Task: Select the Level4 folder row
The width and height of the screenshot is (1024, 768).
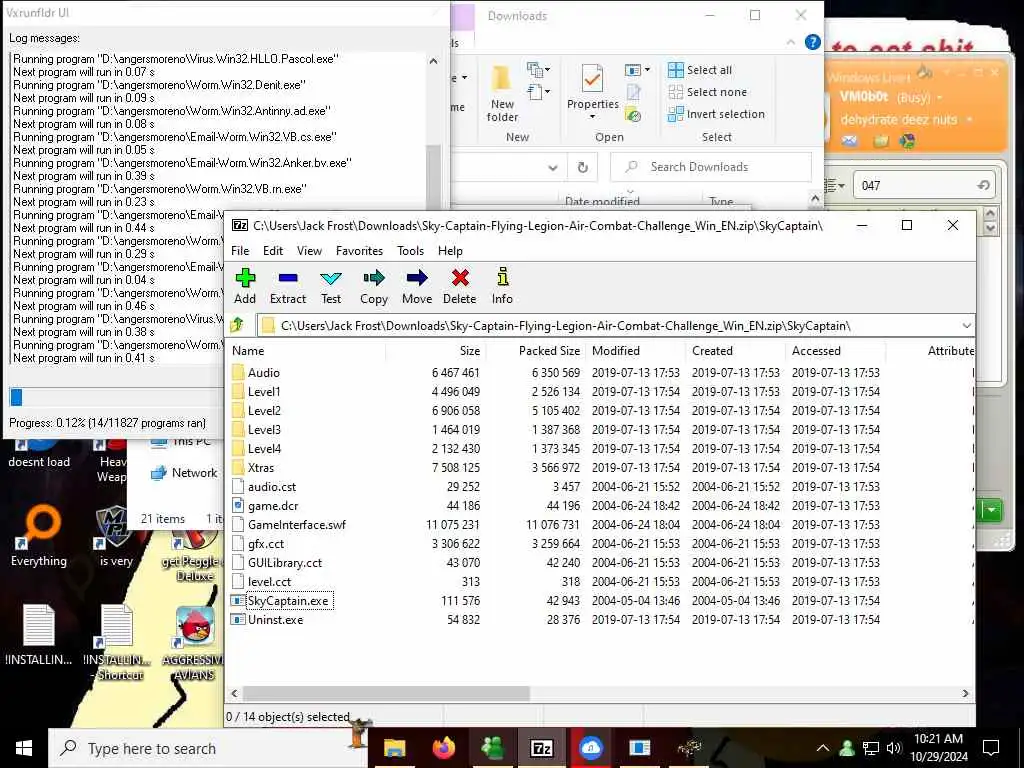Action: pyautogui.click(x=264, y=448)
